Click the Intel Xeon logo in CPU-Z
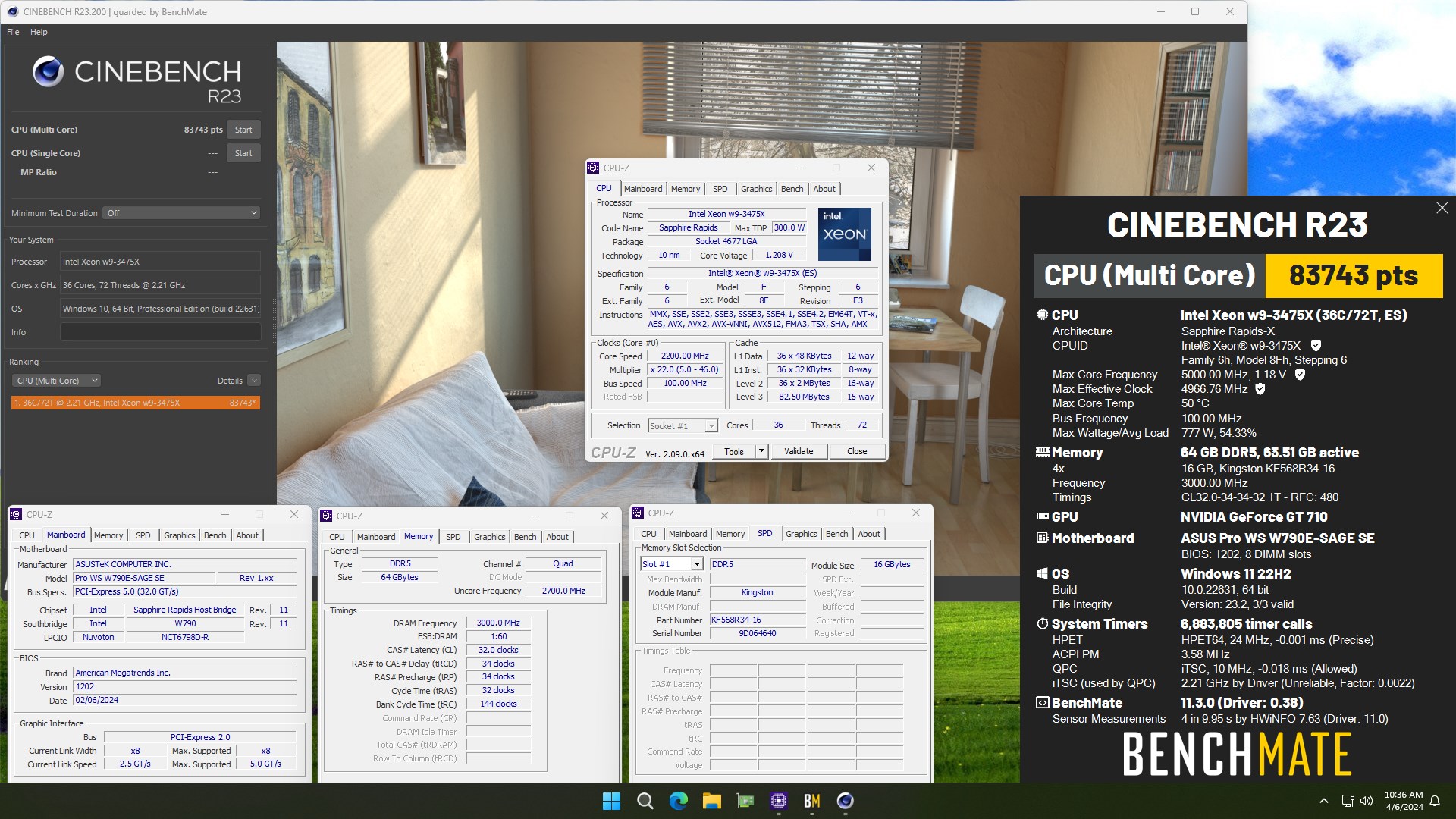The width and height of the screenshot is (1456, 819). coord(844,234)
